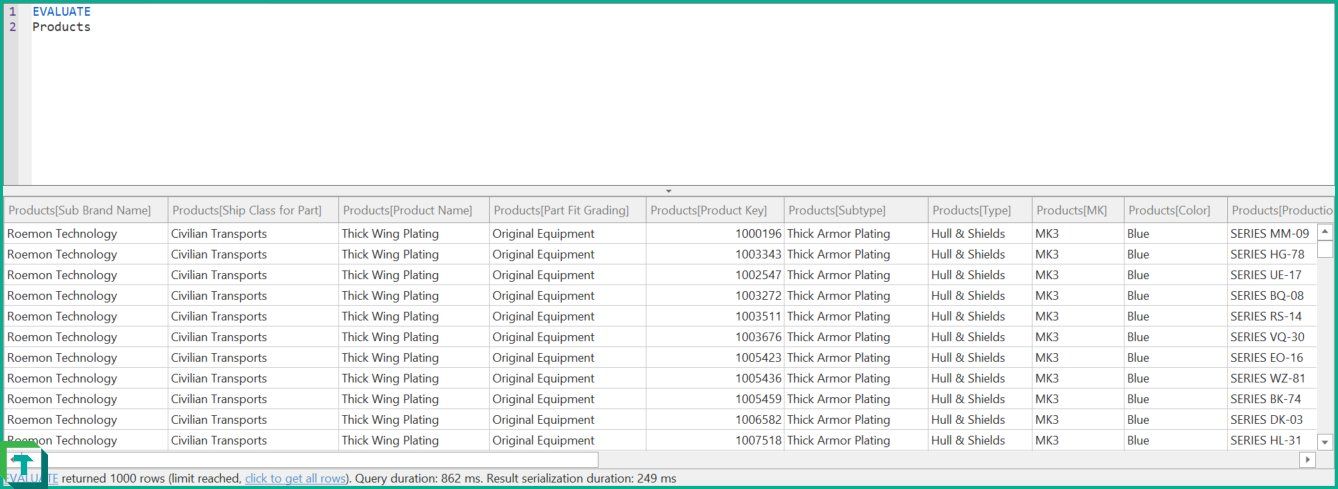Click the SERIES HG-78 cell
The height and width of the screenshot is (489, 1338).
(1272, 254)
